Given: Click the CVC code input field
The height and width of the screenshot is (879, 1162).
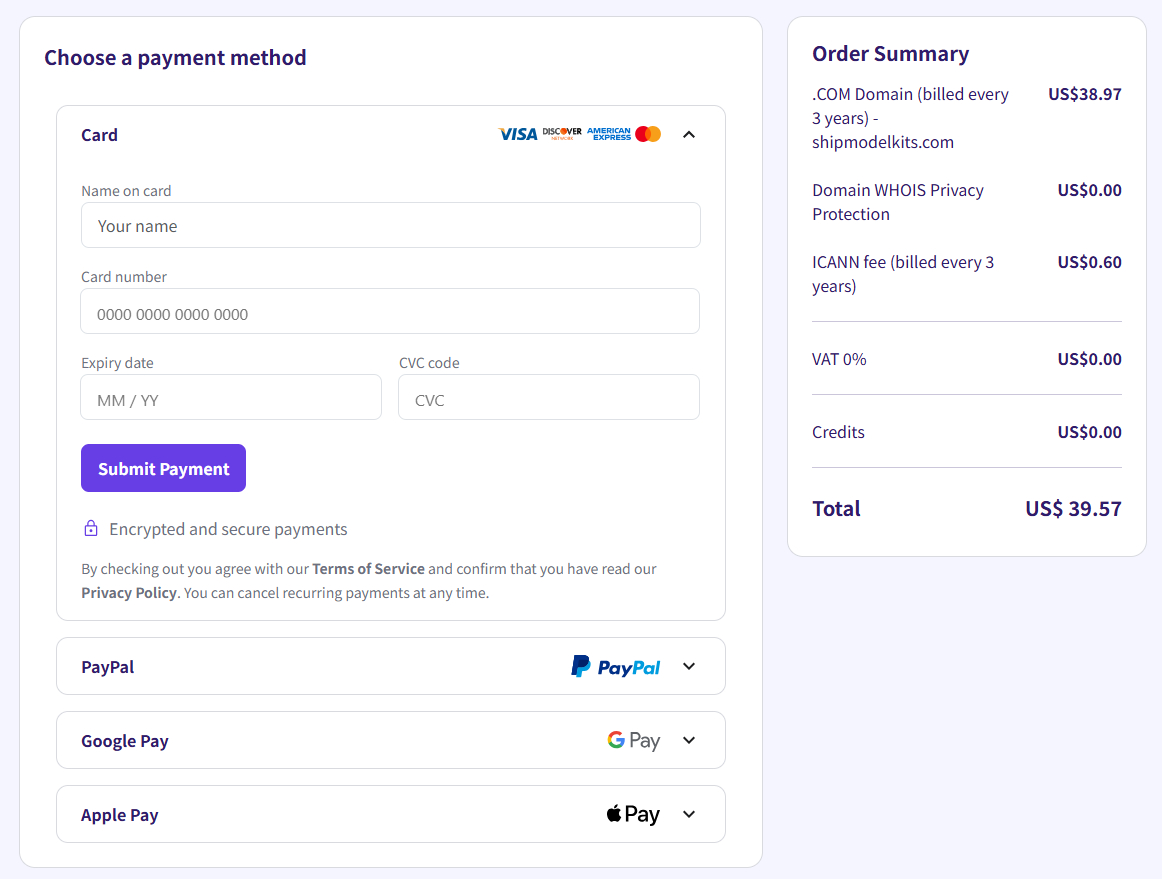Looking at the screenshot, I should click(548, 398).
